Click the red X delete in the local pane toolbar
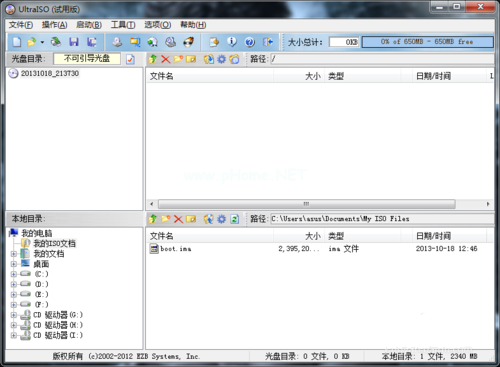Image resolution: width=500 pixels, height=367 pixels. click(178, 219)
